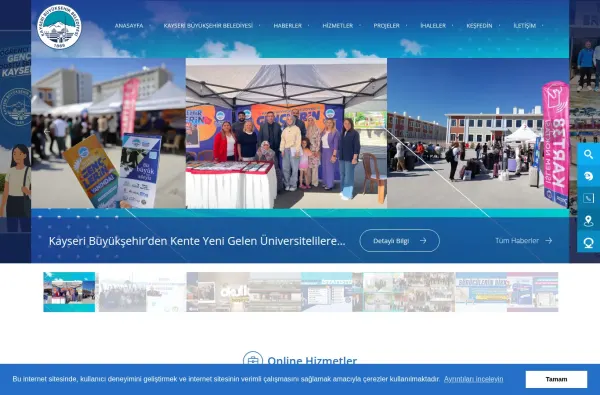Click the bottom icon in the side panel

[588, 242]
